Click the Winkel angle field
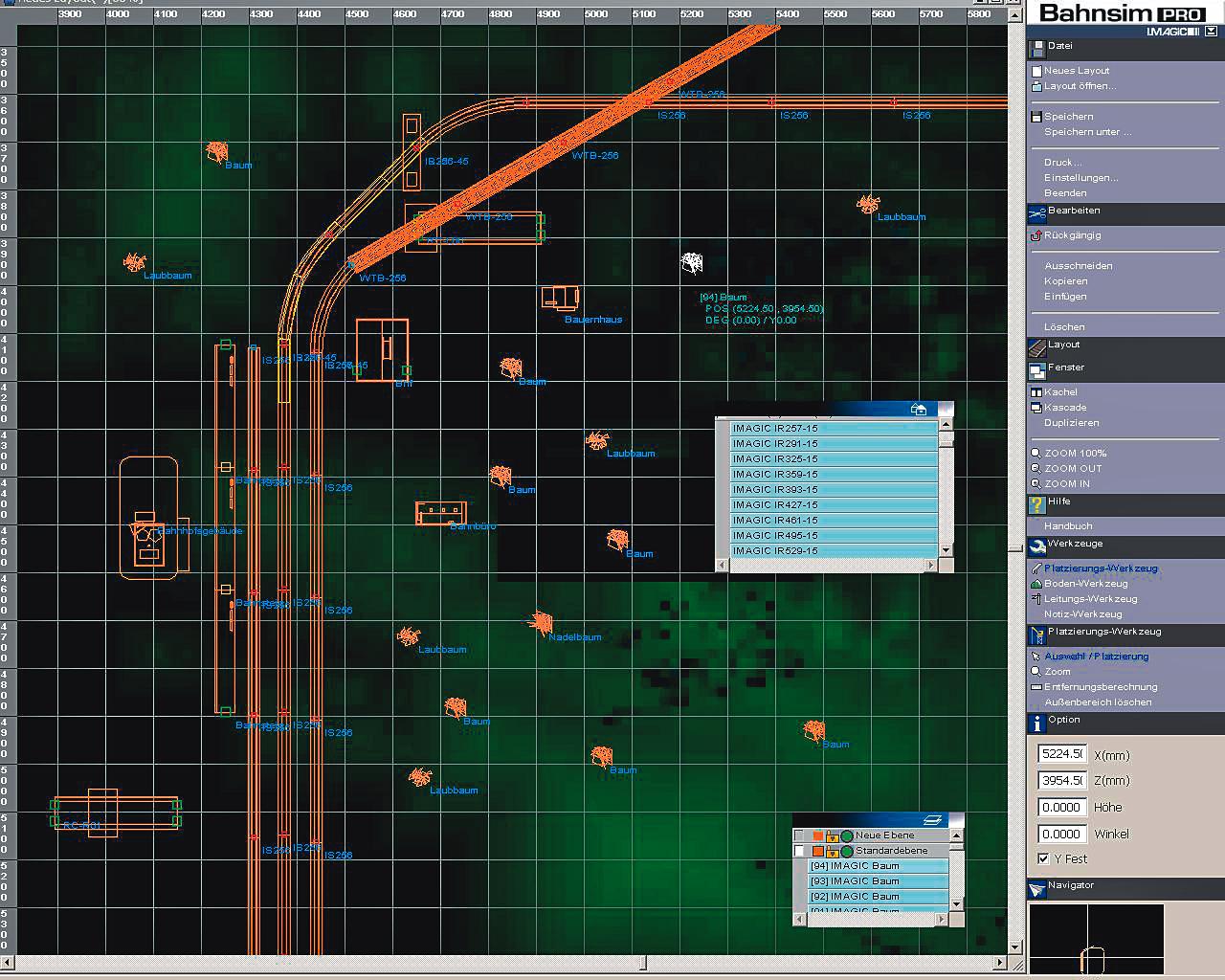The image size is (1225, 980). (1061, 834)
